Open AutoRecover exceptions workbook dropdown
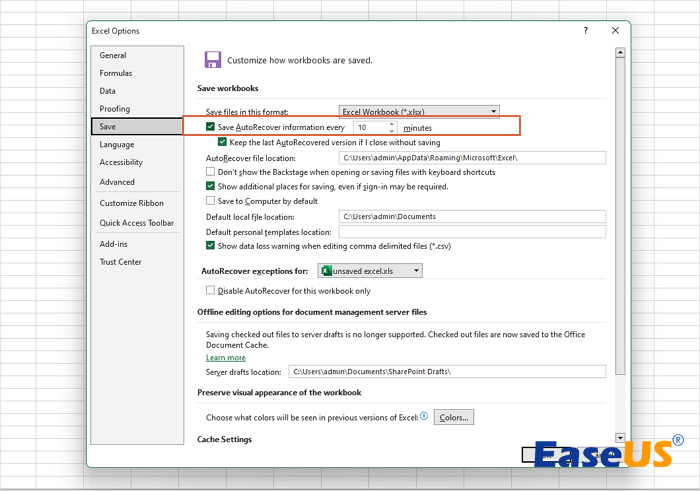Viewport: 700px width, 491px height. (370, 270)
